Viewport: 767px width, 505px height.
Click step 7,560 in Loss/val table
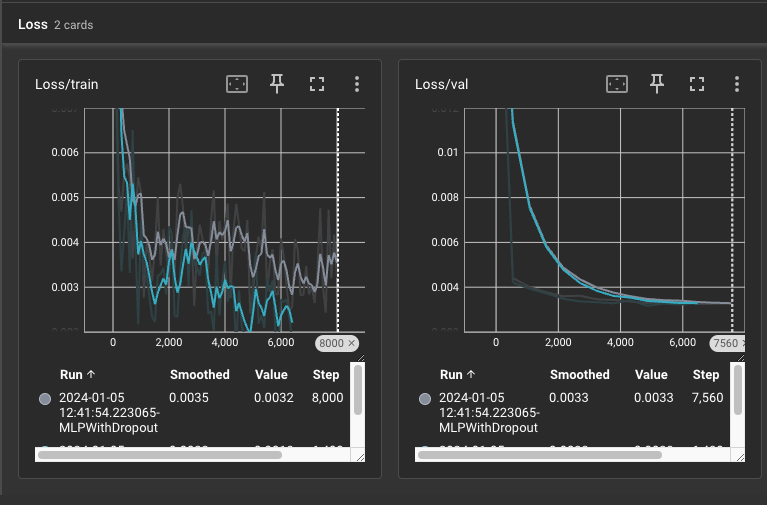coord(707,397)
